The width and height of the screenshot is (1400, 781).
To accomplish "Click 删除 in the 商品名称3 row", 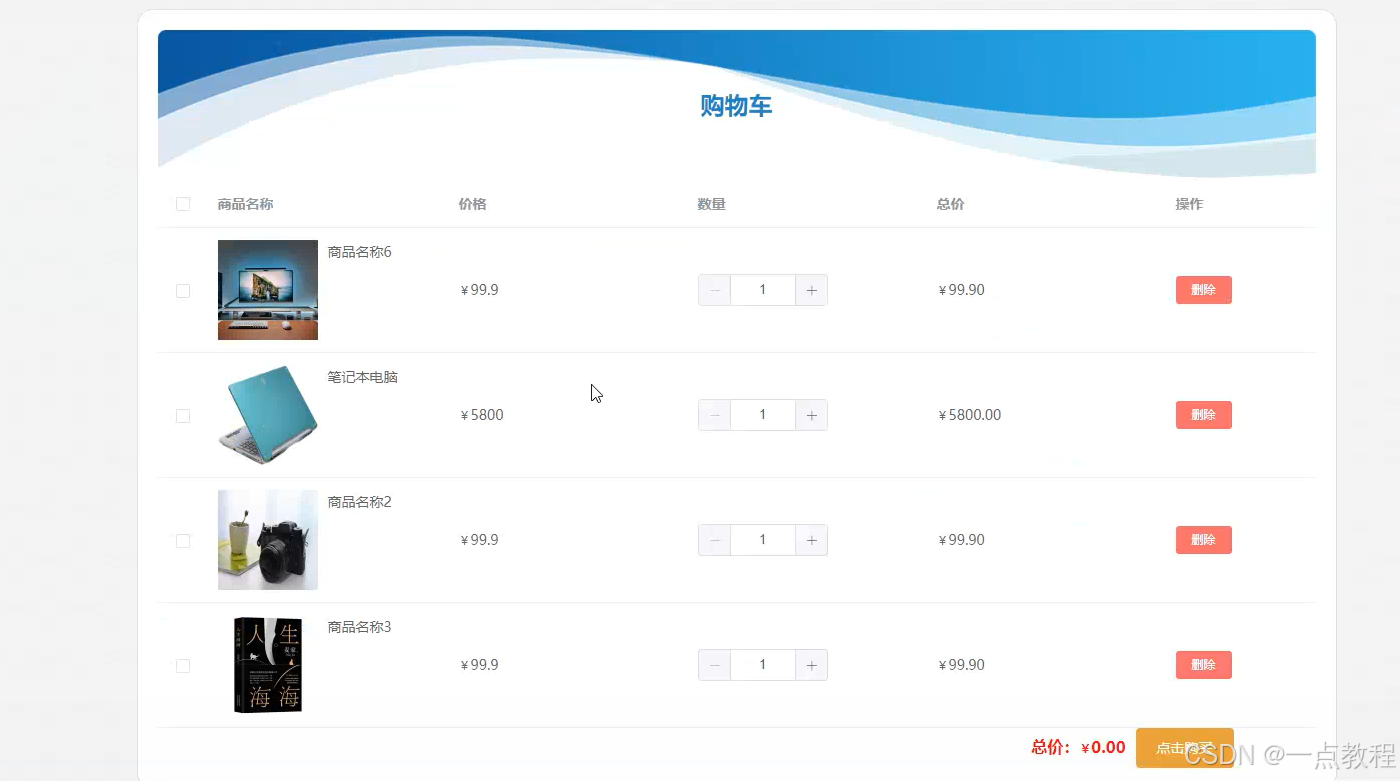I will click(x=1203, y=665).
